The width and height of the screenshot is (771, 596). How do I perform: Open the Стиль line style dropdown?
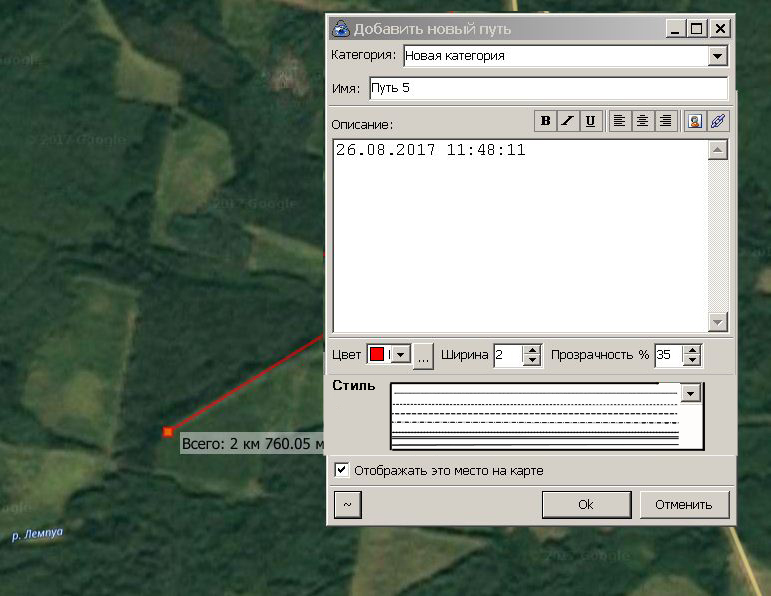691,394
